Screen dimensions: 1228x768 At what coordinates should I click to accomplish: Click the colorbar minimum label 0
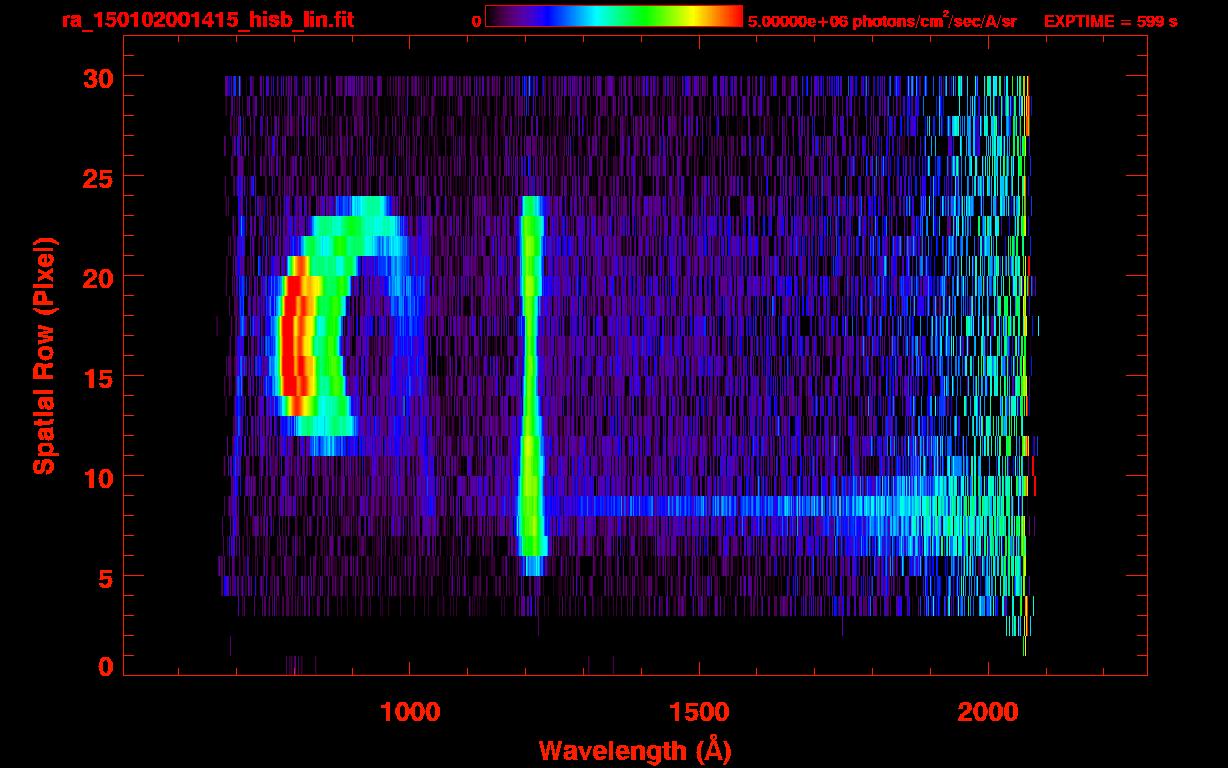pyautogui.click(x=476, y=21)
